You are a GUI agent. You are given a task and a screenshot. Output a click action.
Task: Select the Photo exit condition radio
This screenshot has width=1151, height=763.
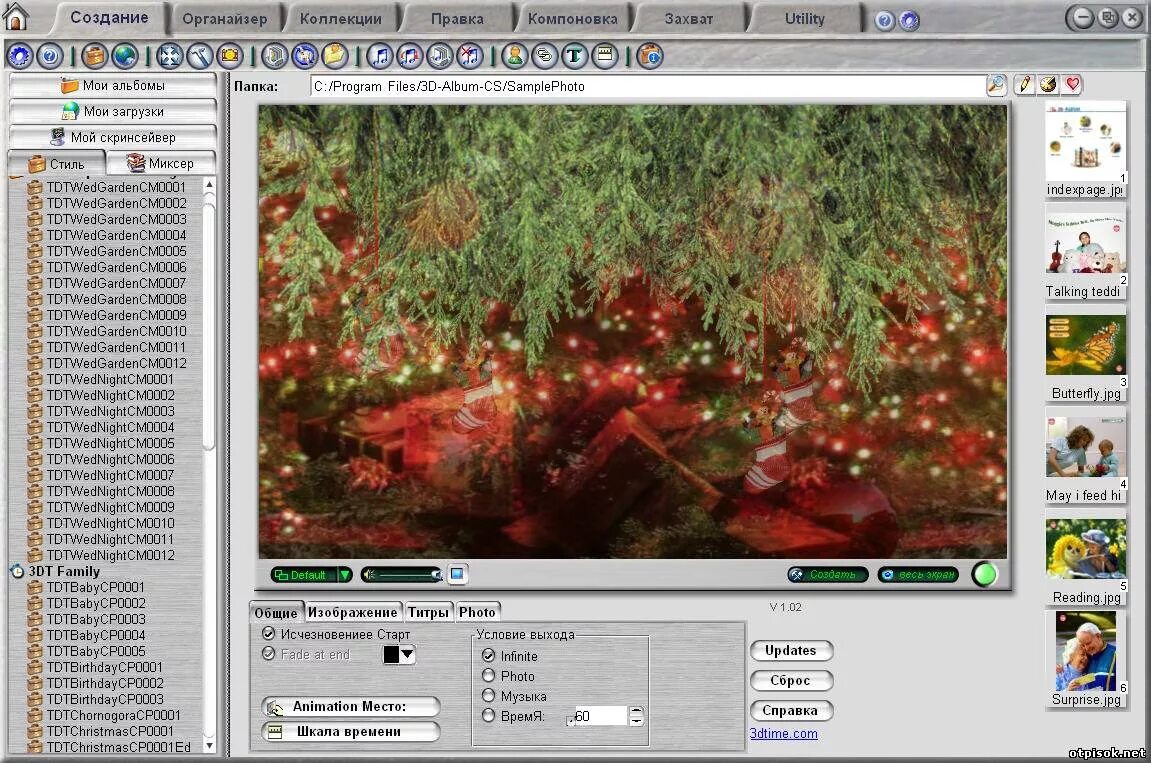(489, 675)
